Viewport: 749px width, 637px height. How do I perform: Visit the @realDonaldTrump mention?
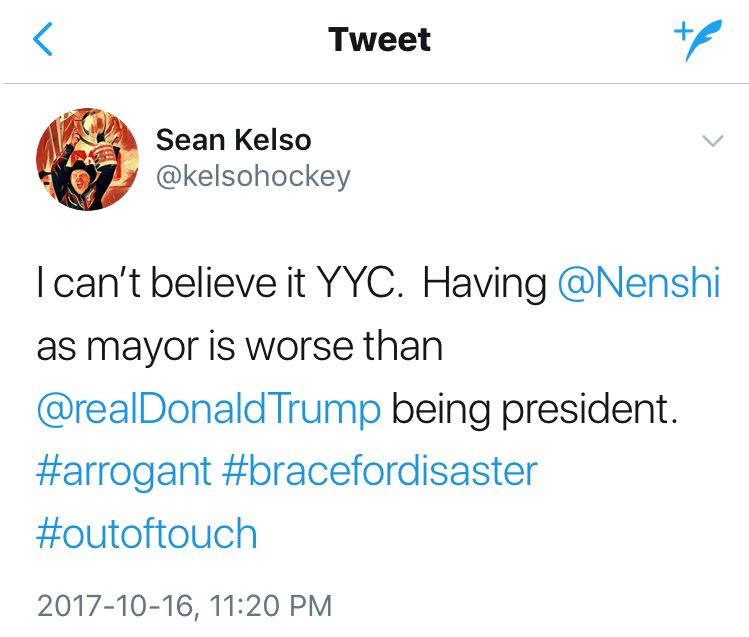tap(209, 409)
